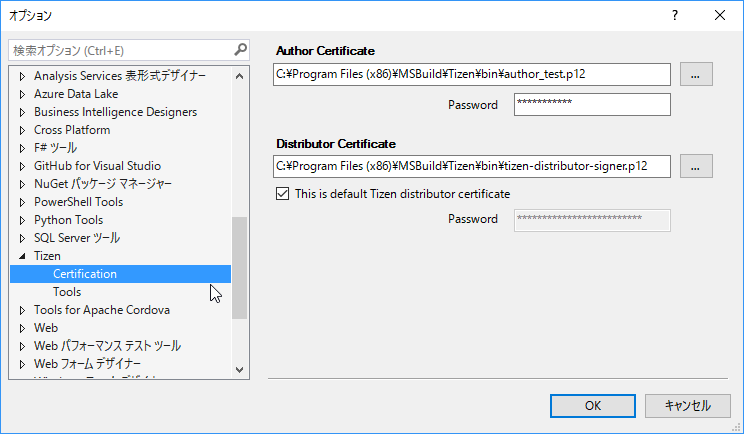Expand Cross Platform node
The image size is (744, 434).
click(x=22, y=130)
